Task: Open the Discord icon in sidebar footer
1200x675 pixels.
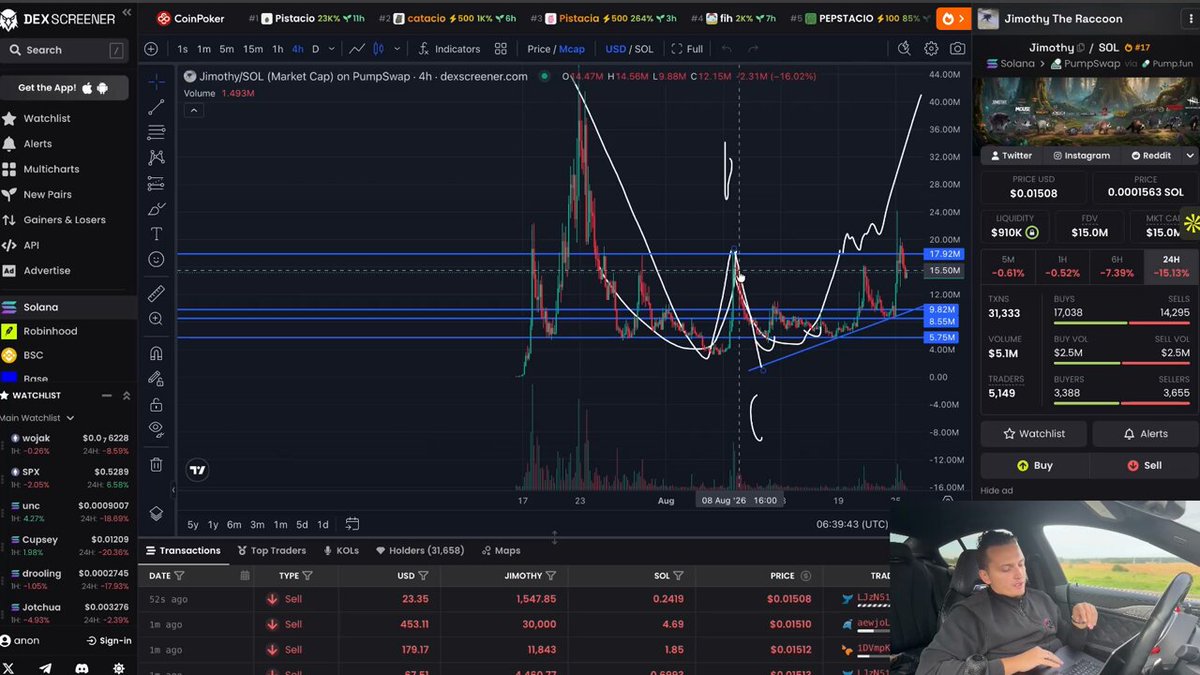Action: point(82,668)
